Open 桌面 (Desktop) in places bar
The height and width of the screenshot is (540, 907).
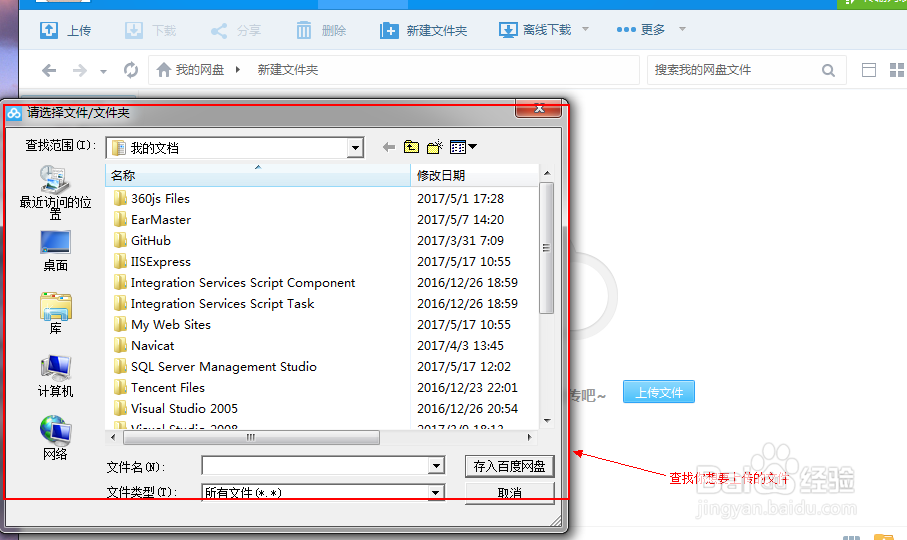coord(55,251)
